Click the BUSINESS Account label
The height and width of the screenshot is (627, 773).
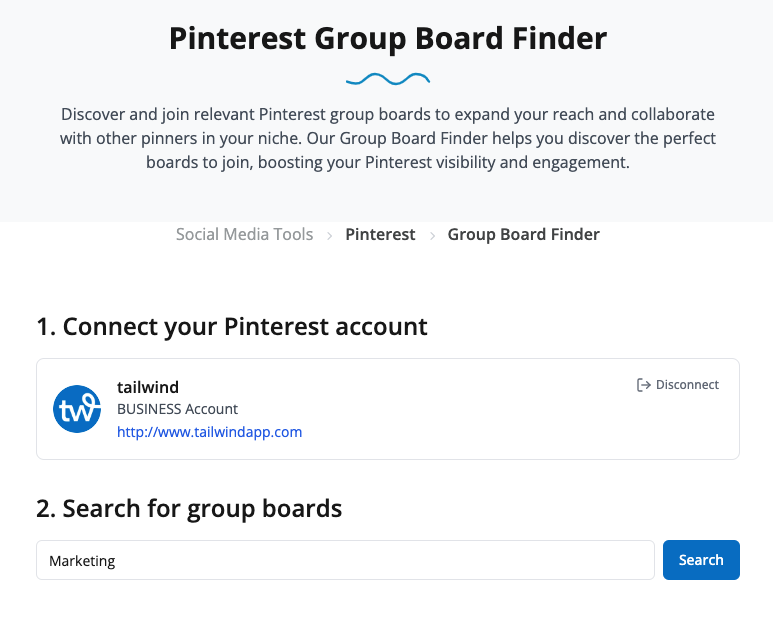(177, 409)
